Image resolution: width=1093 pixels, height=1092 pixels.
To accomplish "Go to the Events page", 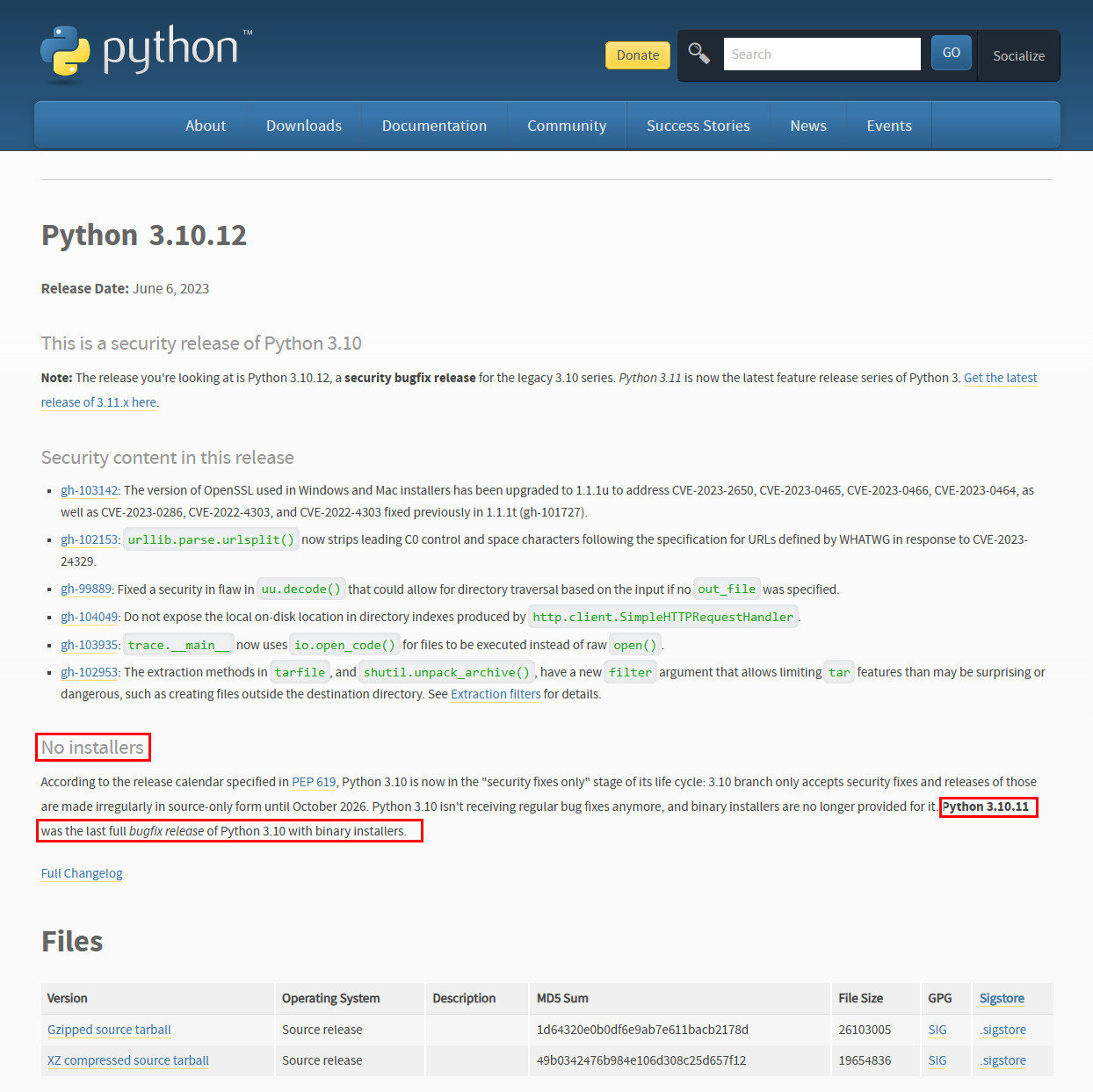I will pos(888,125).
